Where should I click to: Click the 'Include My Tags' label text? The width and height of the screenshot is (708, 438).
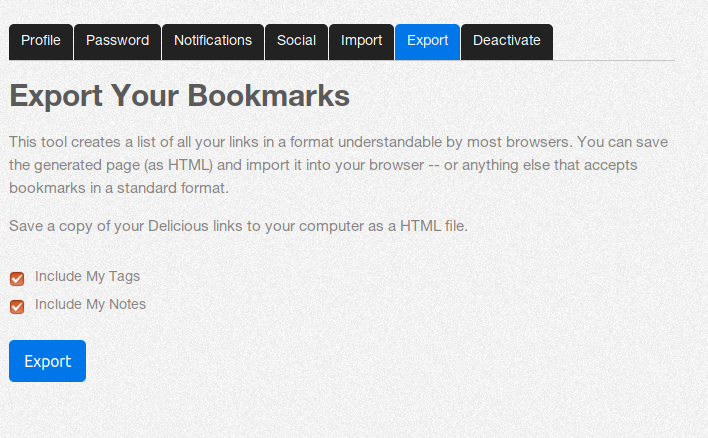pos(87,276)
